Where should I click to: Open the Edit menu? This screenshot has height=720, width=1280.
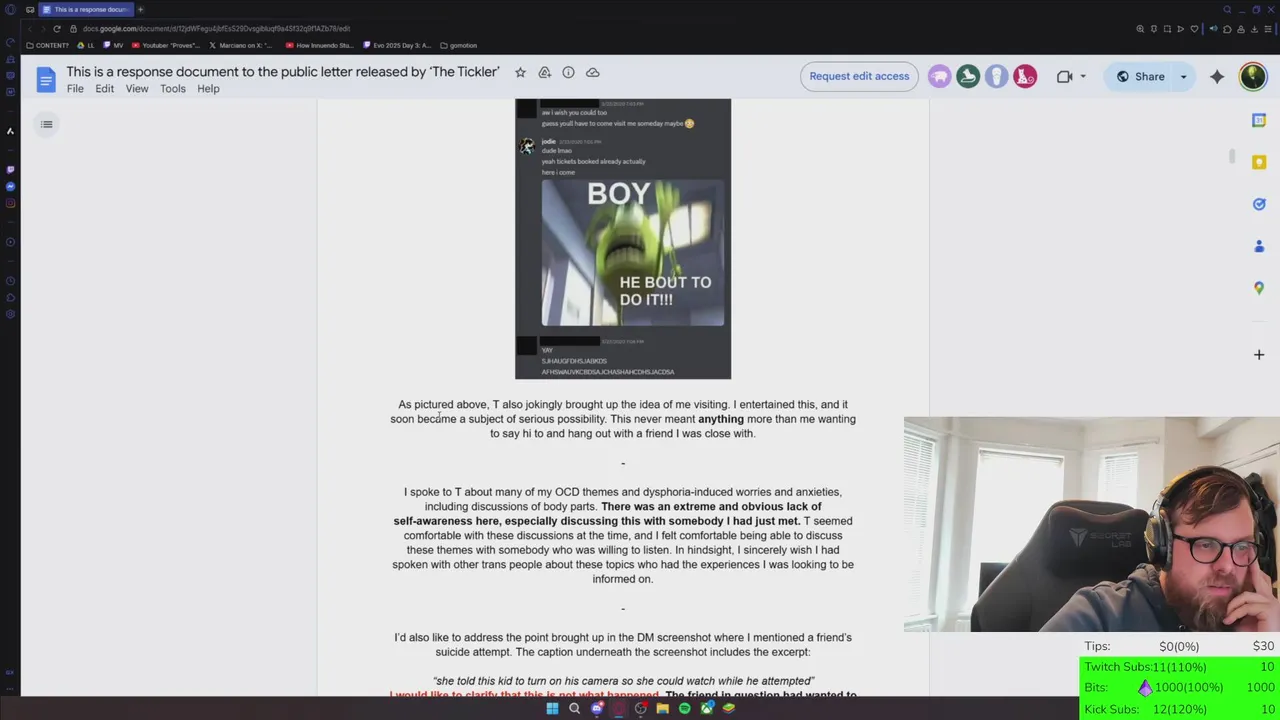pyautogui.click(x=104, y=89)
